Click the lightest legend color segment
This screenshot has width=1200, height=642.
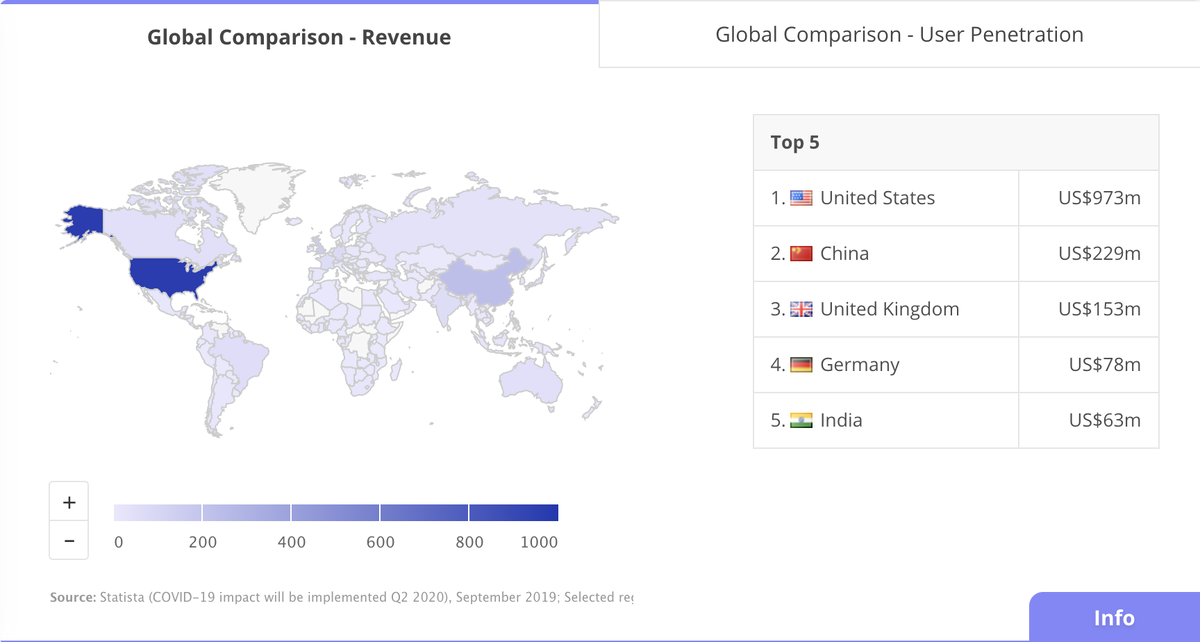click(158, 513)
